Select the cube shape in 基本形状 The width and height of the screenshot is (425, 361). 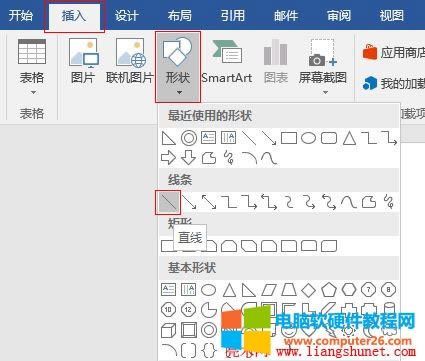tap(168, 330)
